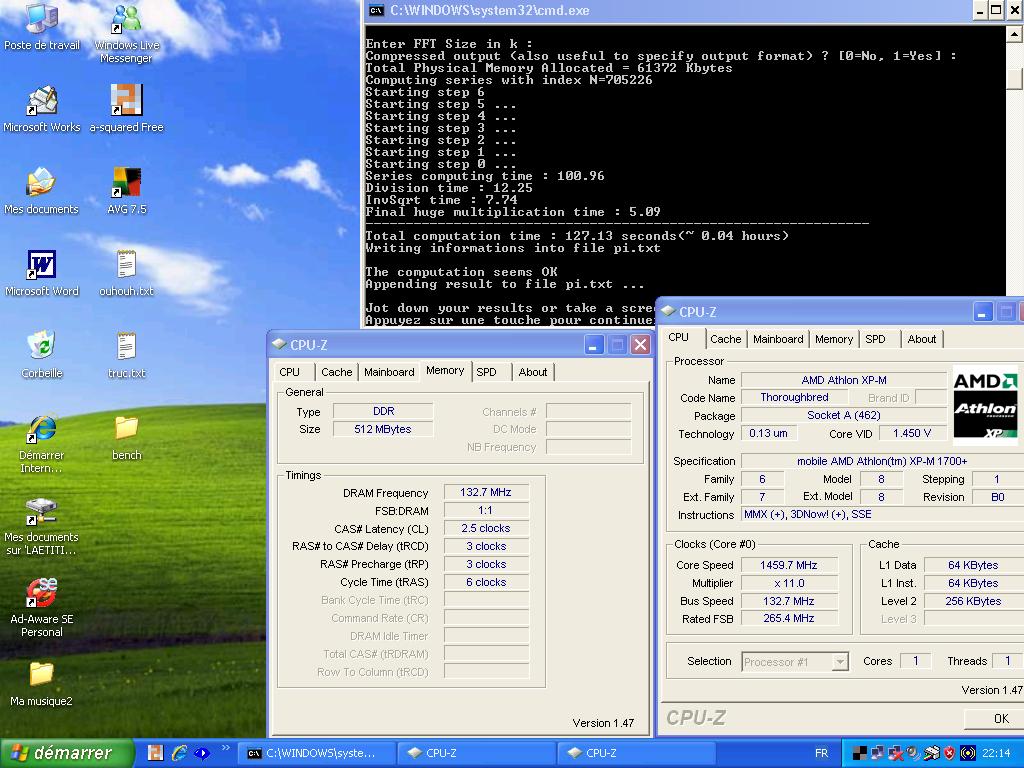Select ouhouh.txt file icon
Image resolution: width=1024 pixels, height=768 pixels.
click(x=127, y=273)
